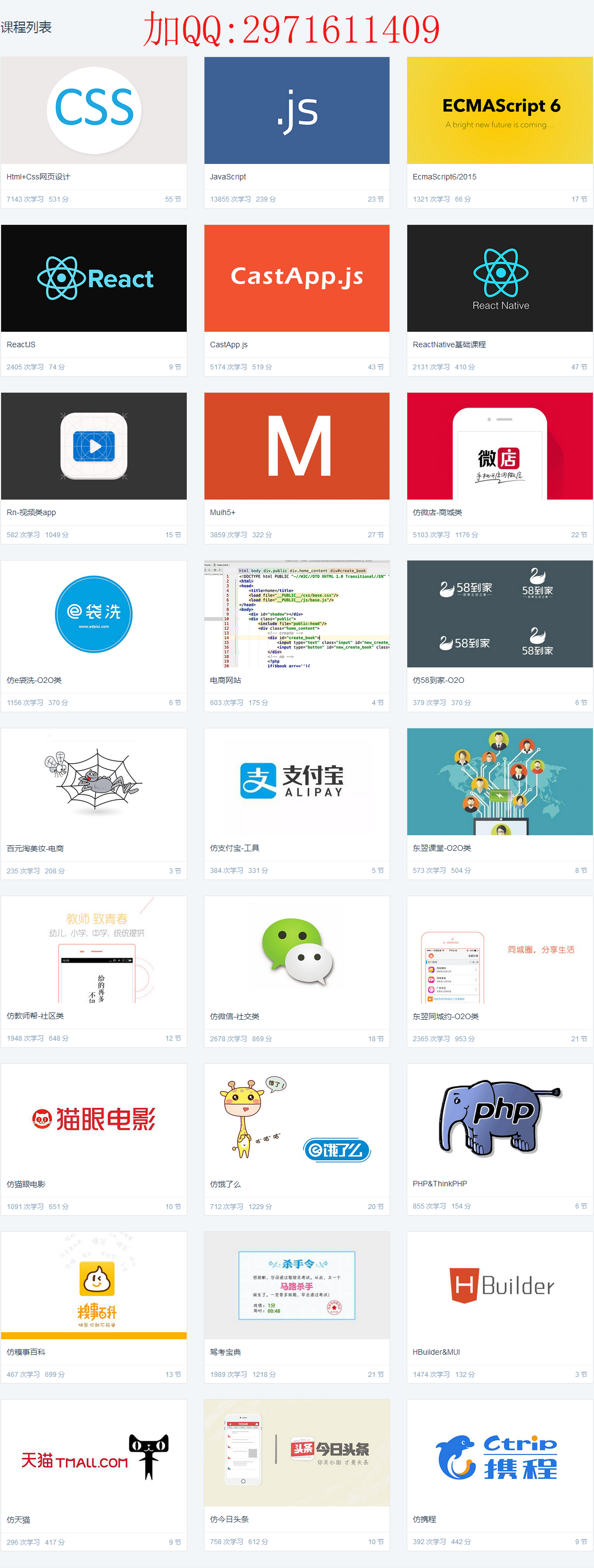Viewport: 594px width, 1568px height.
Task: Open the EcmaScript6/2015 course link
Action: coord(445,177)
